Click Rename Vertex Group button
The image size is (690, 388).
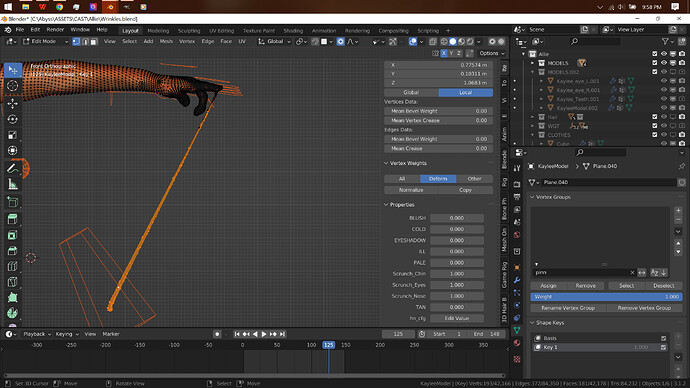(x=568, y=308)
